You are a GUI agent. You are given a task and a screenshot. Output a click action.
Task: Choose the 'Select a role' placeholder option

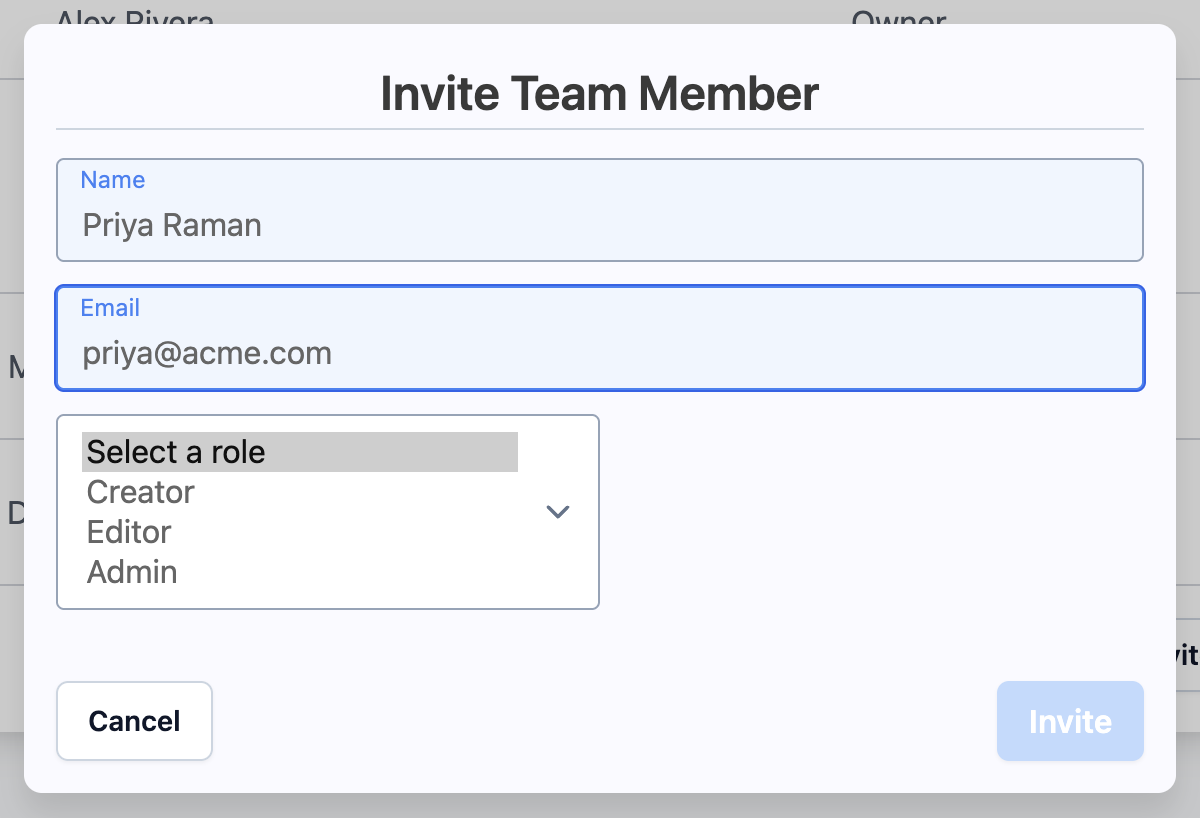click(x=300, y=452)
